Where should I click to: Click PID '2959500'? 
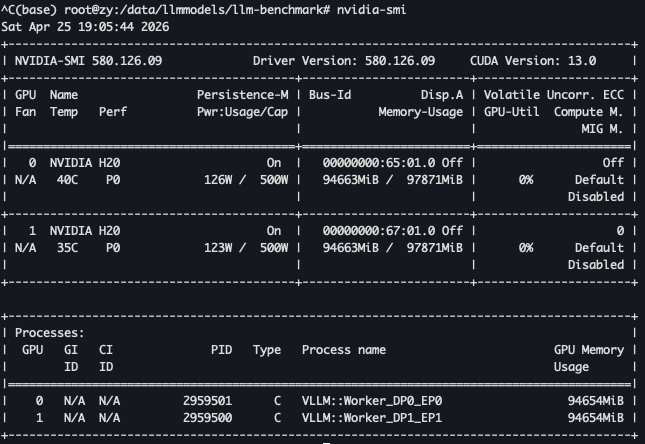(207, 418)
